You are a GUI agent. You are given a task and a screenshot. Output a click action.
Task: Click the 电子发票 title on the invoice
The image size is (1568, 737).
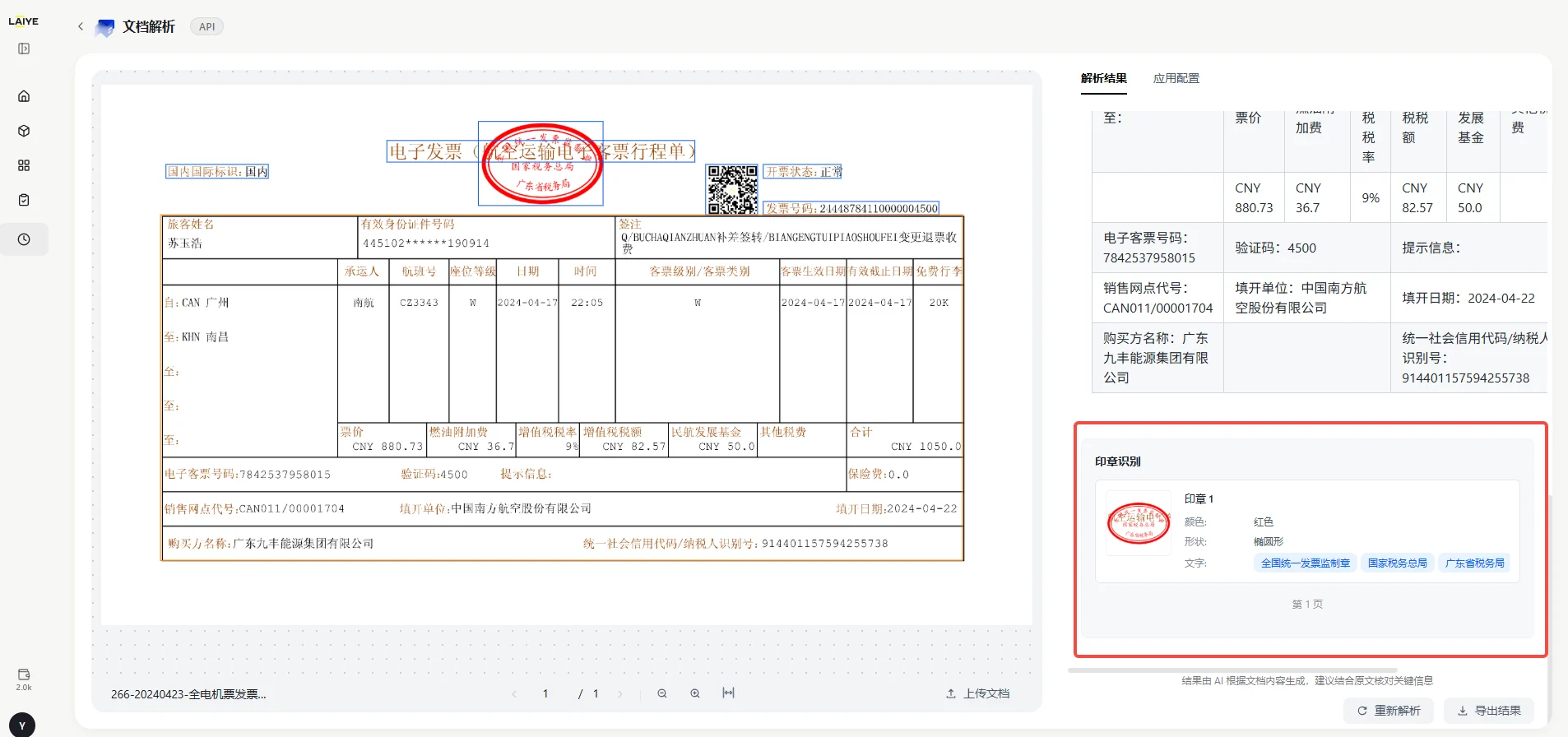[x=541, y=151]
